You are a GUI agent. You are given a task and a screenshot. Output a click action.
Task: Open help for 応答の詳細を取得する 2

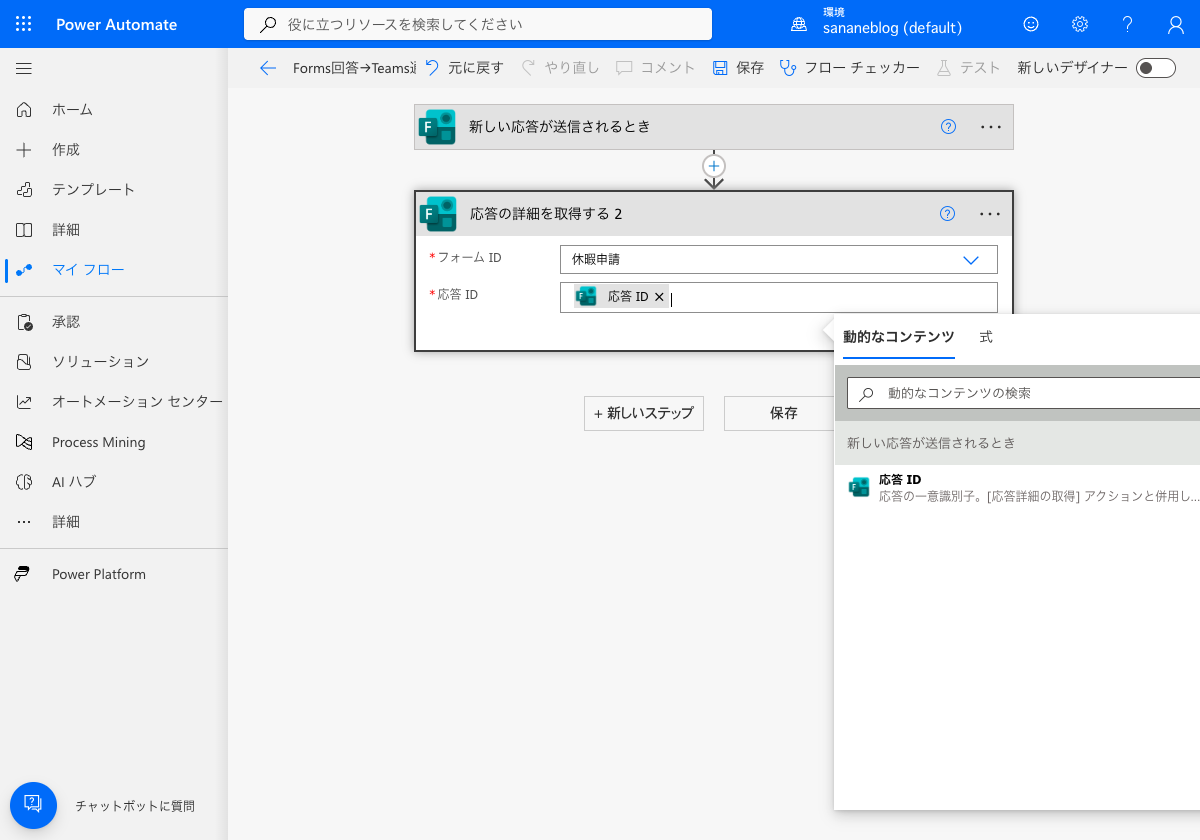pos(948,214)
